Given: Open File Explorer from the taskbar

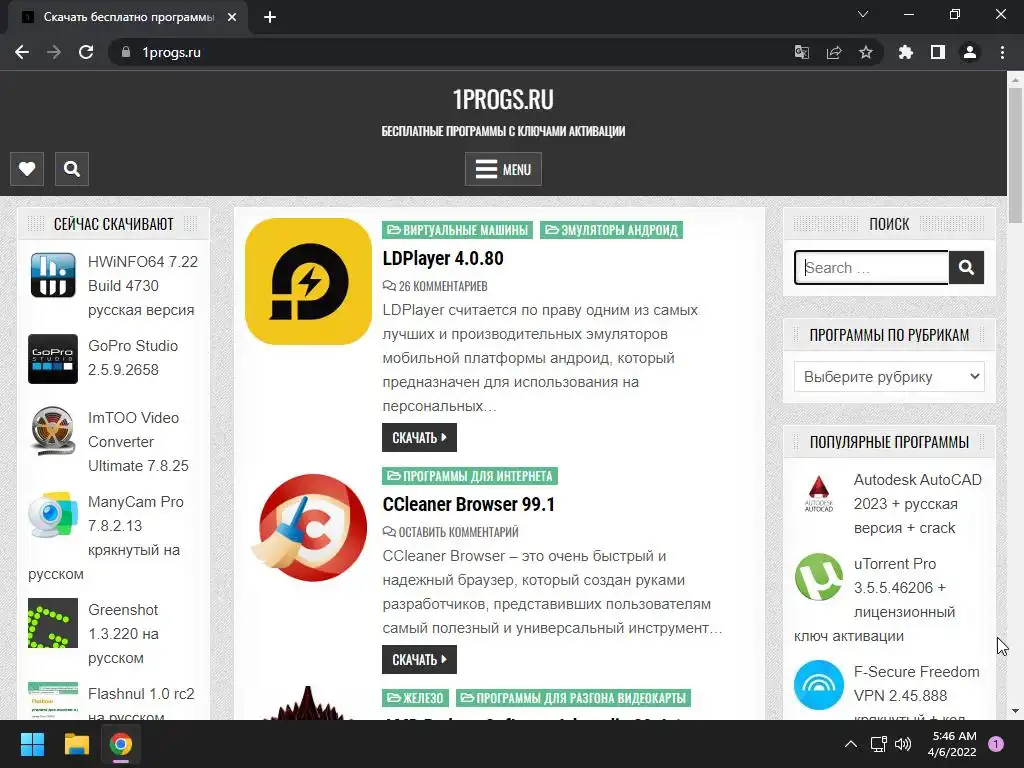Looking at the screenshot, I should pos(76,744).
